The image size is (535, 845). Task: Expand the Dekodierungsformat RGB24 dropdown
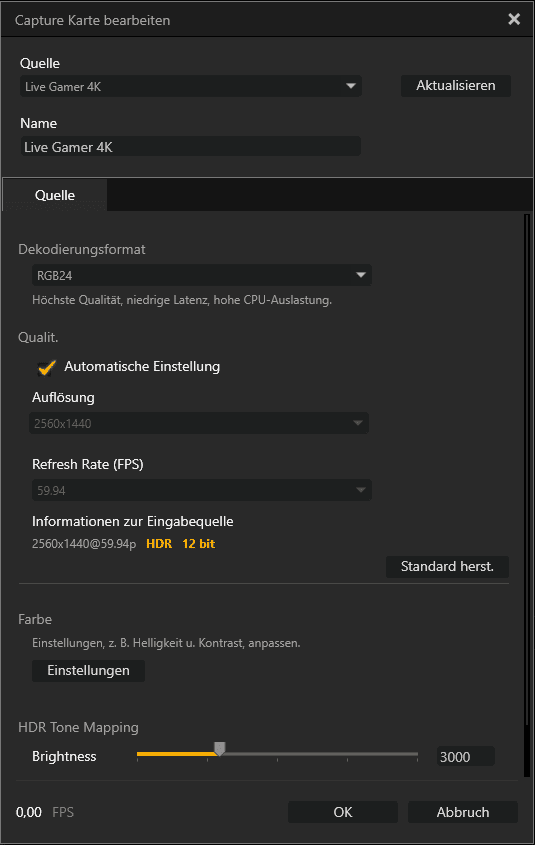point(202,275)
